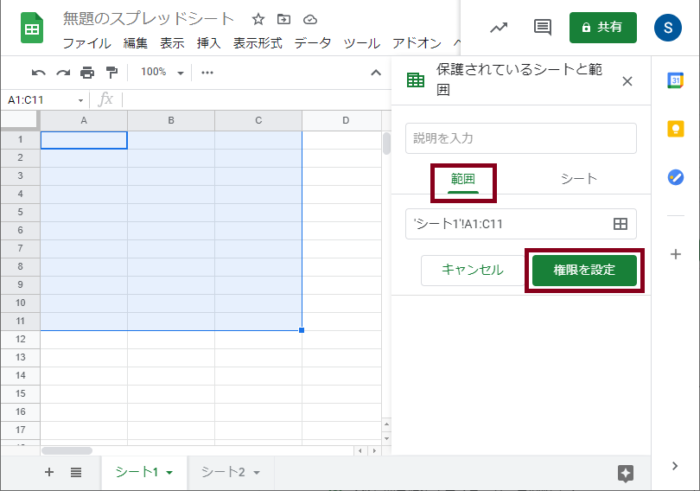Open Google Calendar side panel icon
This screenshot has height=491, width=700.
676,82
